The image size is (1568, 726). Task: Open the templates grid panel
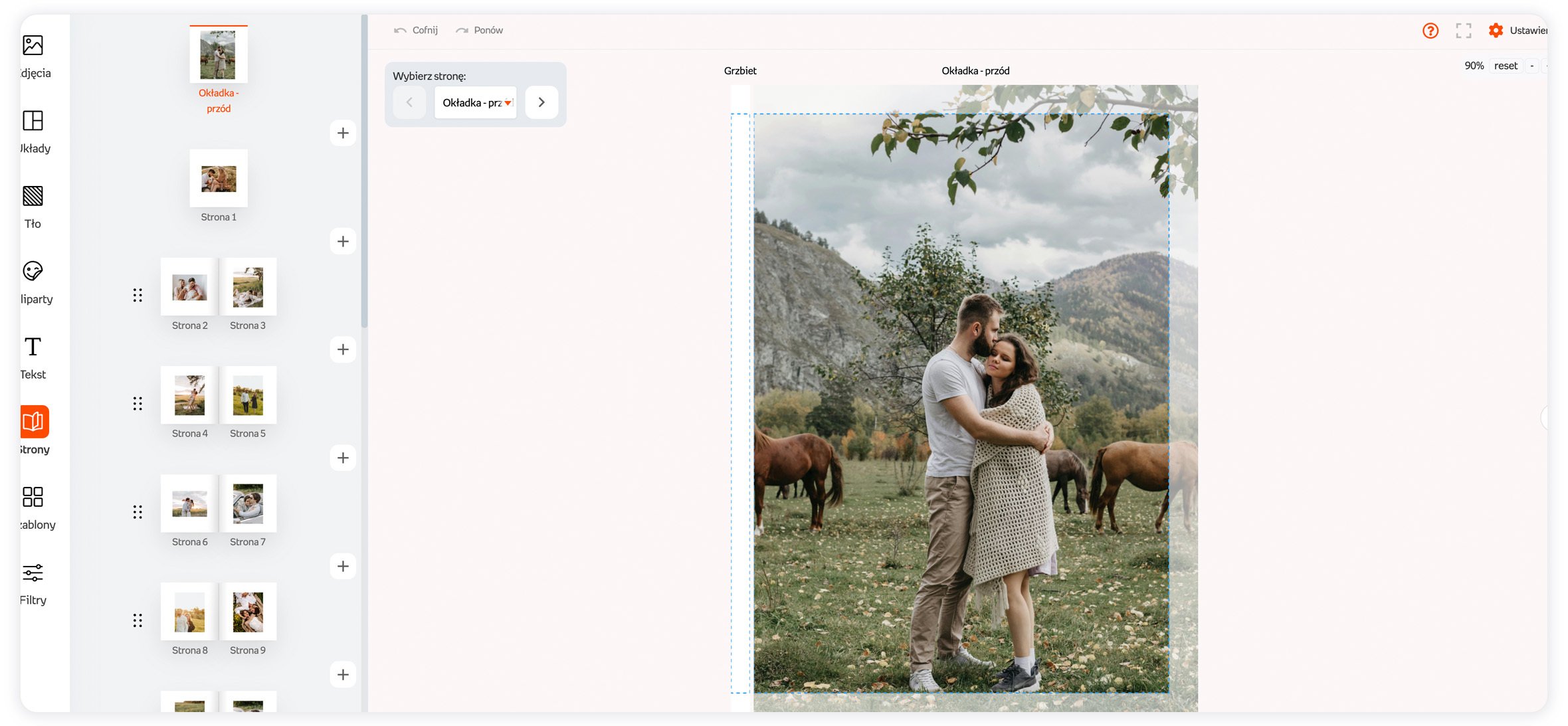(x=33, y=497)
